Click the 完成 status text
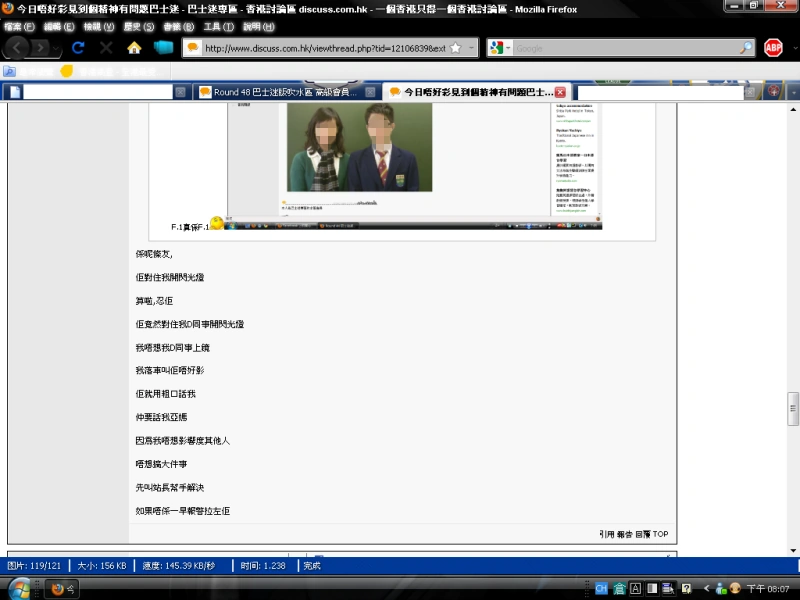The width and height of the screenshot is (800, 600). (x=312, y=565)
